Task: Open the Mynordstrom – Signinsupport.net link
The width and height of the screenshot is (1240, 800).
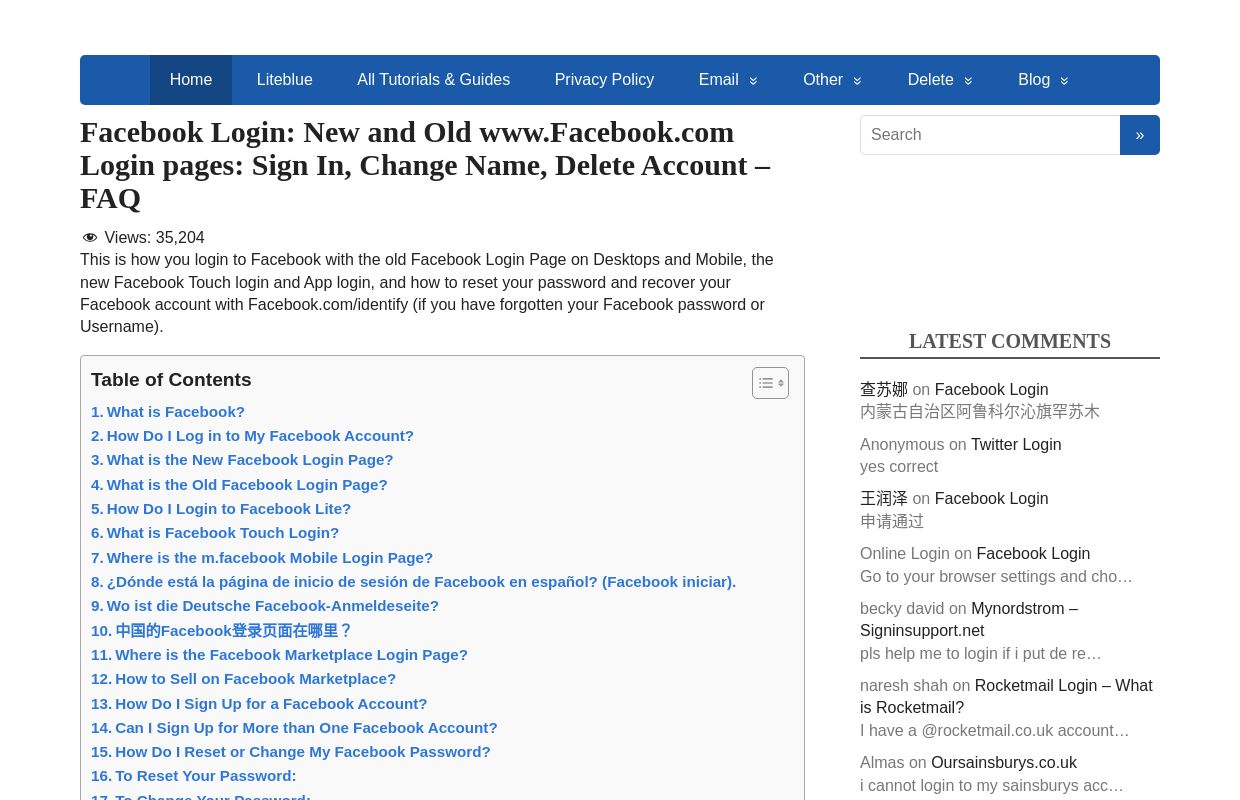Action: click(969, 620)
